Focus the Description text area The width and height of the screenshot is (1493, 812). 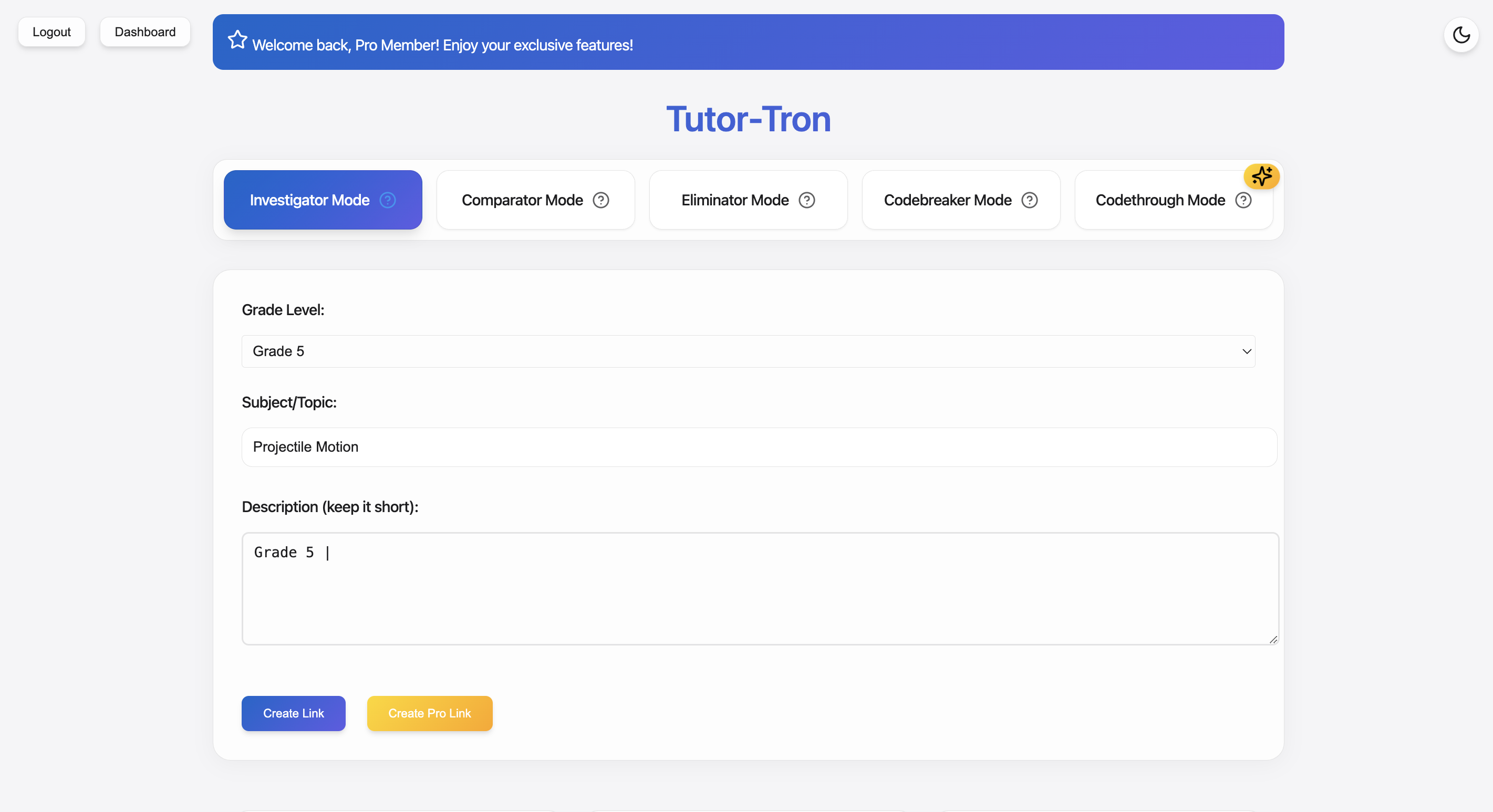pos(760,588)
